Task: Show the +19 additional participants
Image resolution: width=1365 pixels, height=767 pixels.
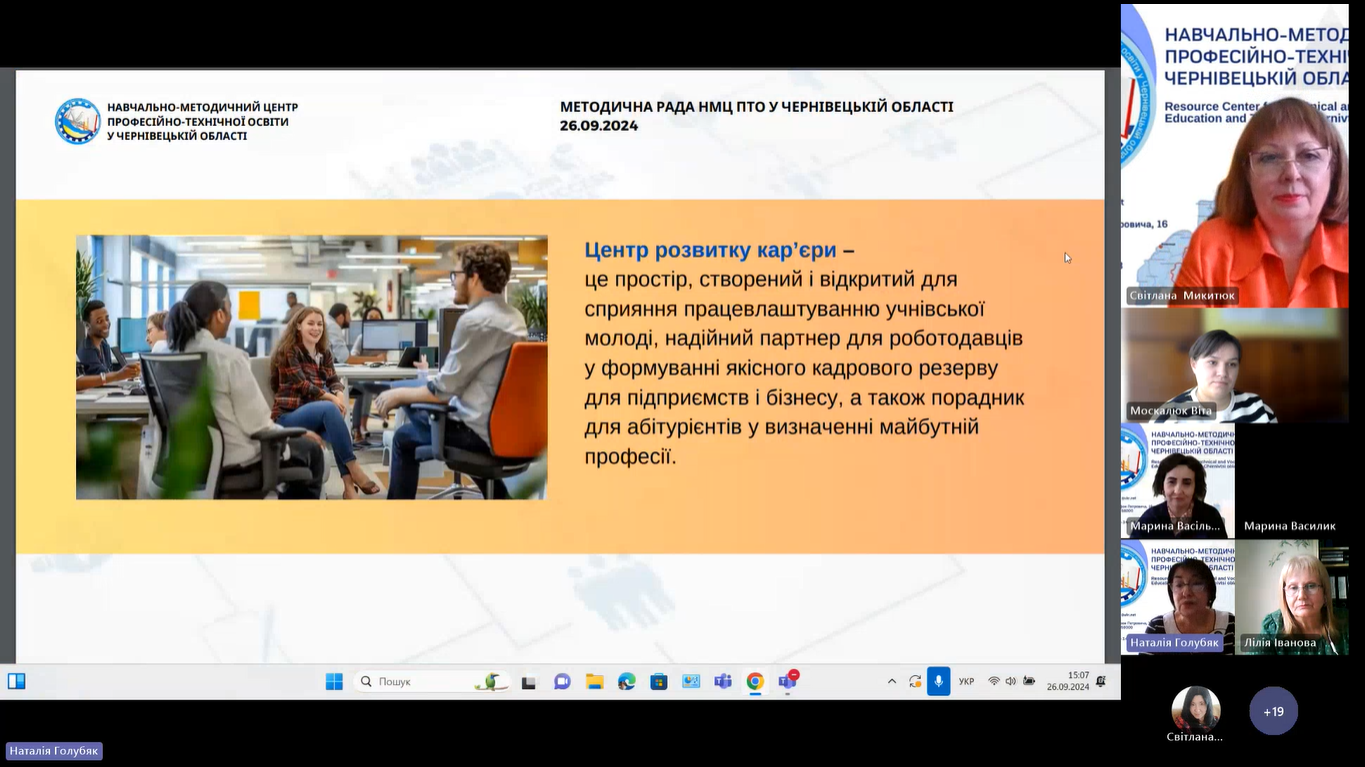Action: click(1273, 711)
